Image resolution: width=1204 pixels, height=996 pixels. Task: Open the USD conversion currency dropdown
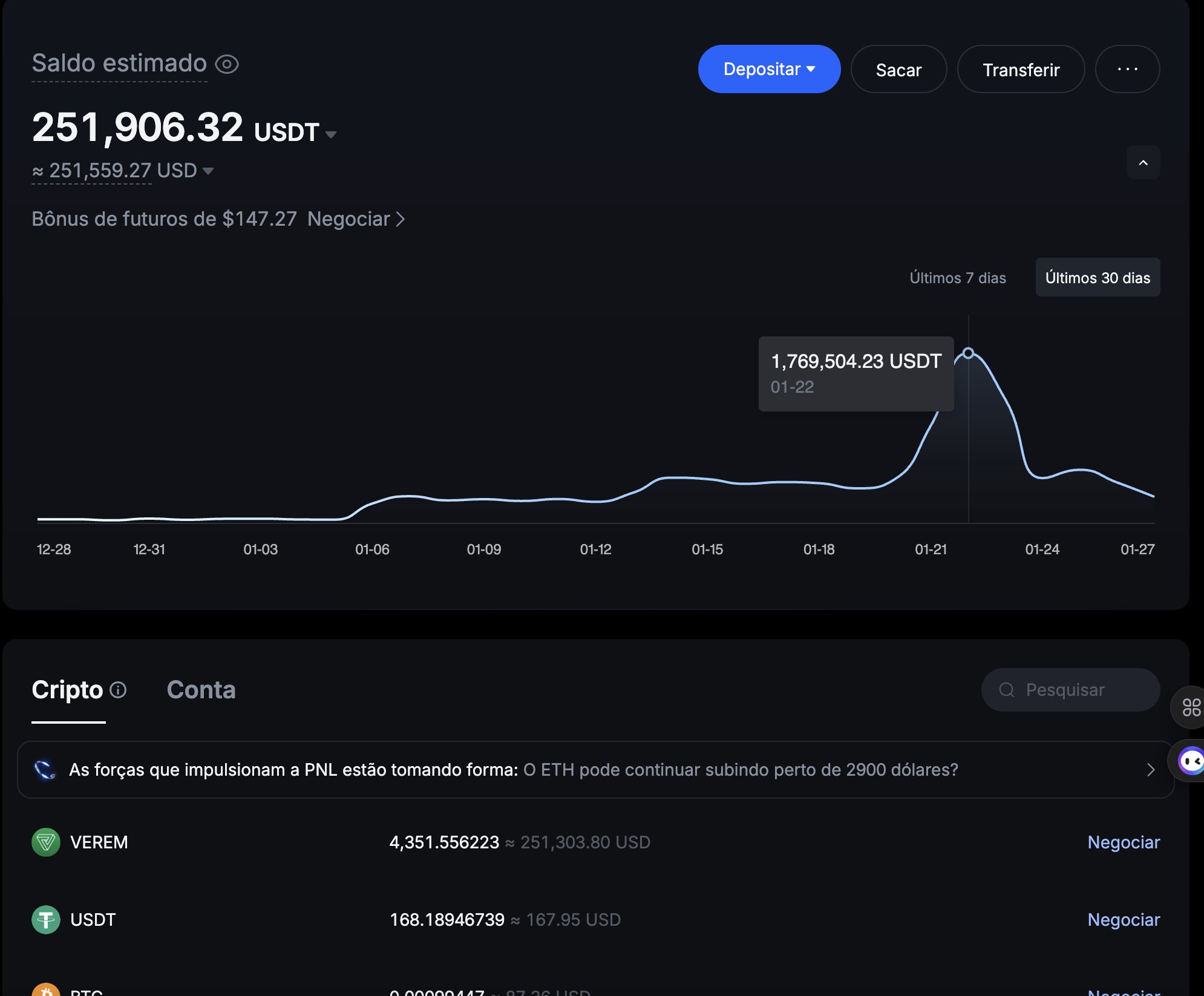point(208,171)
